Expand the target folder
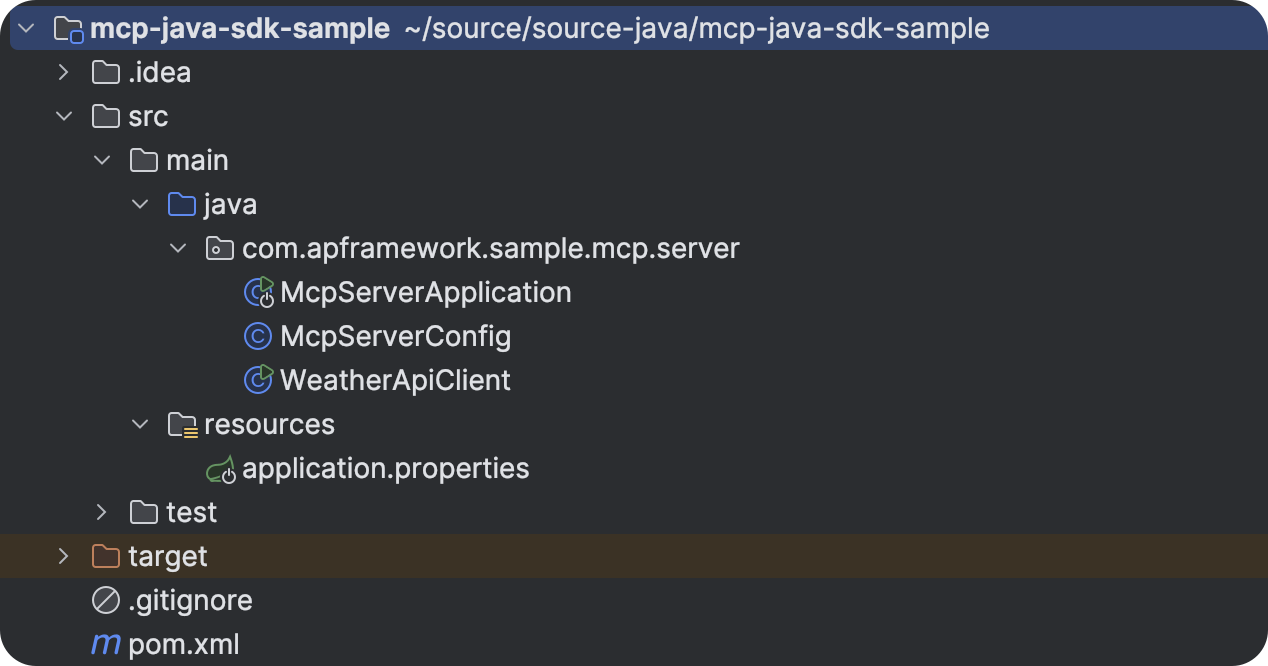The height and width of the screenshot is (666, 1268). [x=64, y=556]
